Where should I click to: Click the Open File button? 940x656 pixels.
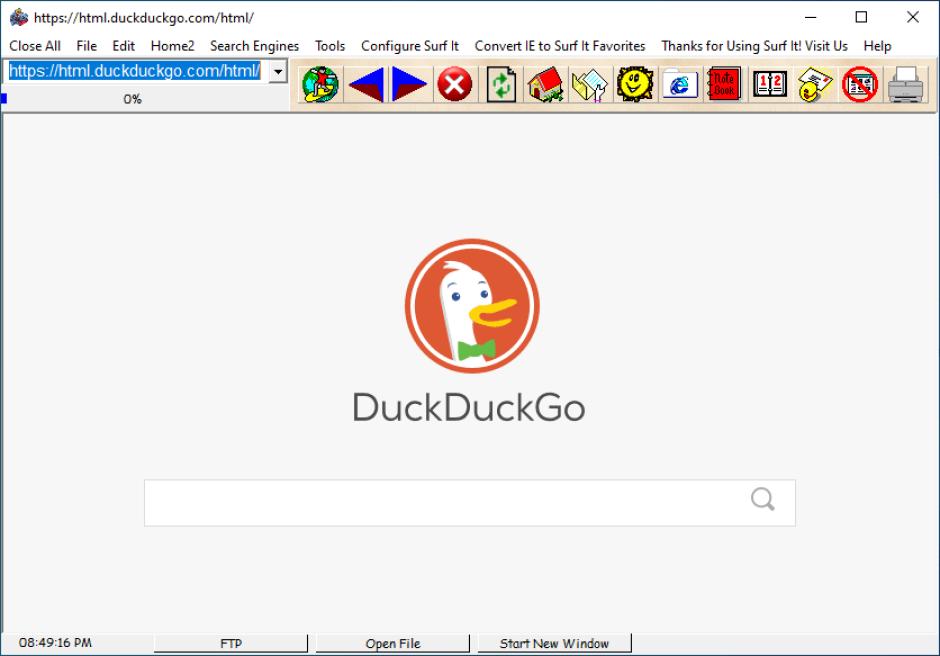pos(393,643)
